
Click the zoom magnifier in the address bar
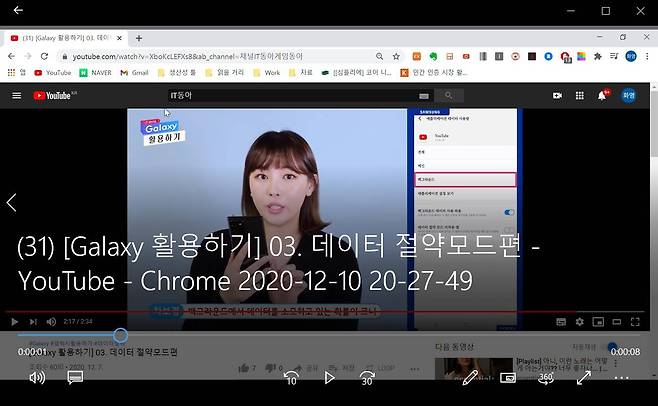pos(379,56)
